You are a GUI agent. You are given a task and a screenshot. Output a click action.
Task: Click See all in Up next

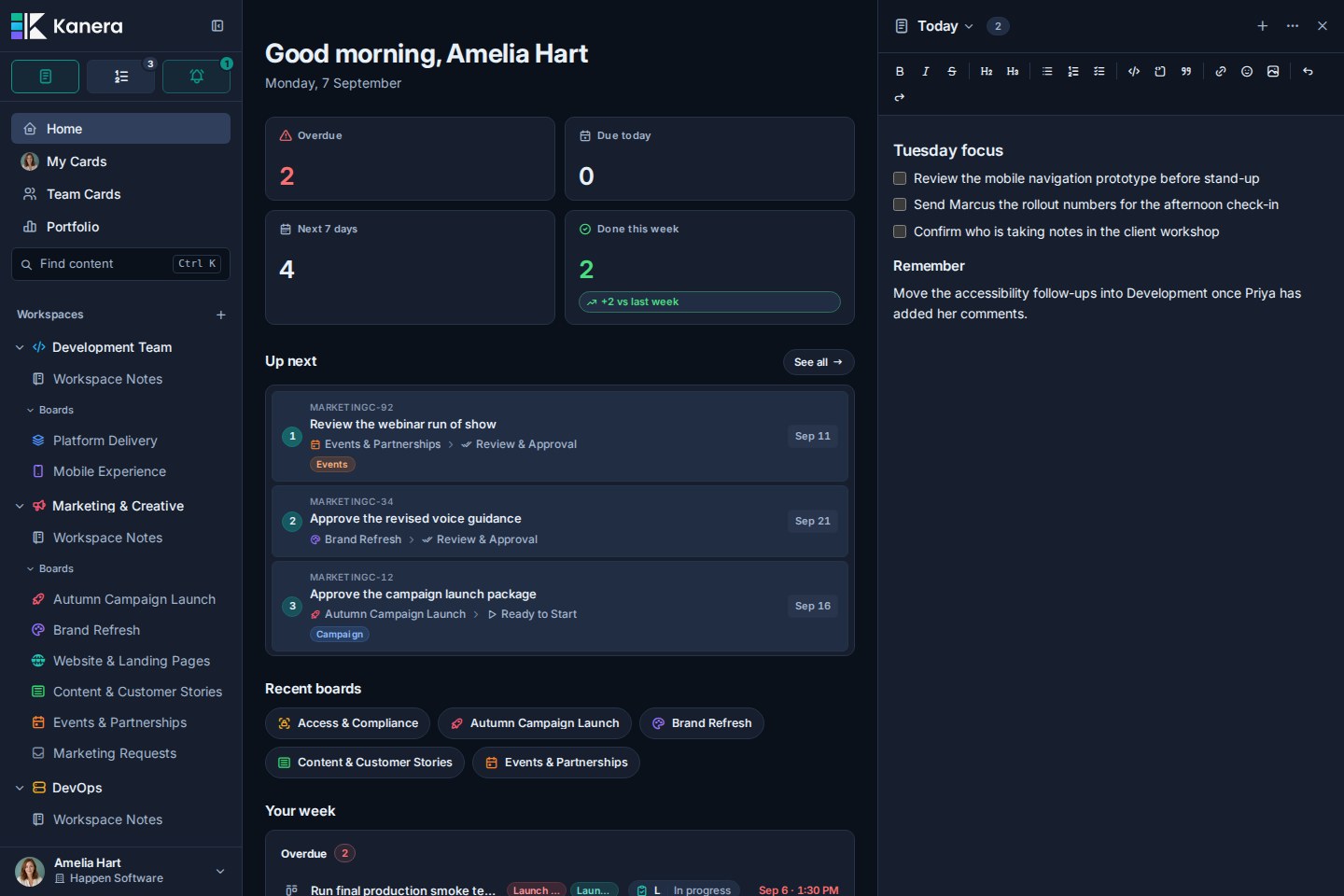pos(819,362)
